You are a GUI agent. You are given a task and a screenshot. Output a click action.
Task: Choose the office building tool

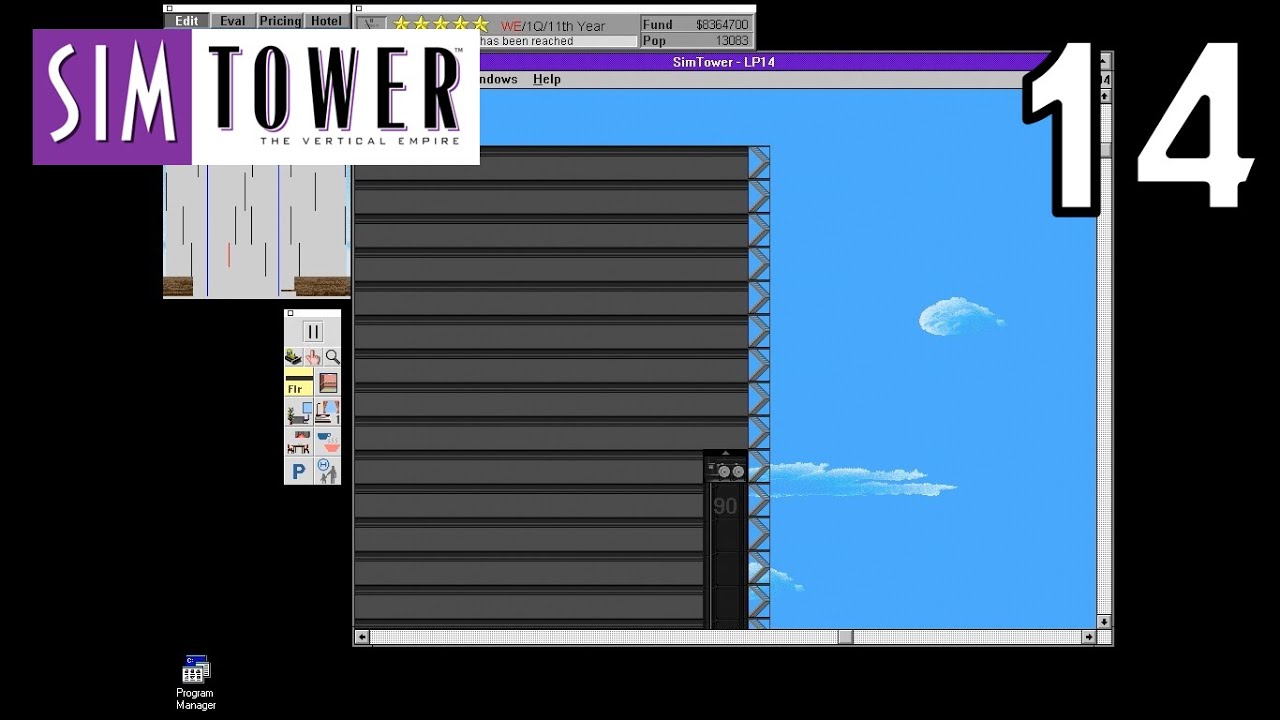point(298,412)
